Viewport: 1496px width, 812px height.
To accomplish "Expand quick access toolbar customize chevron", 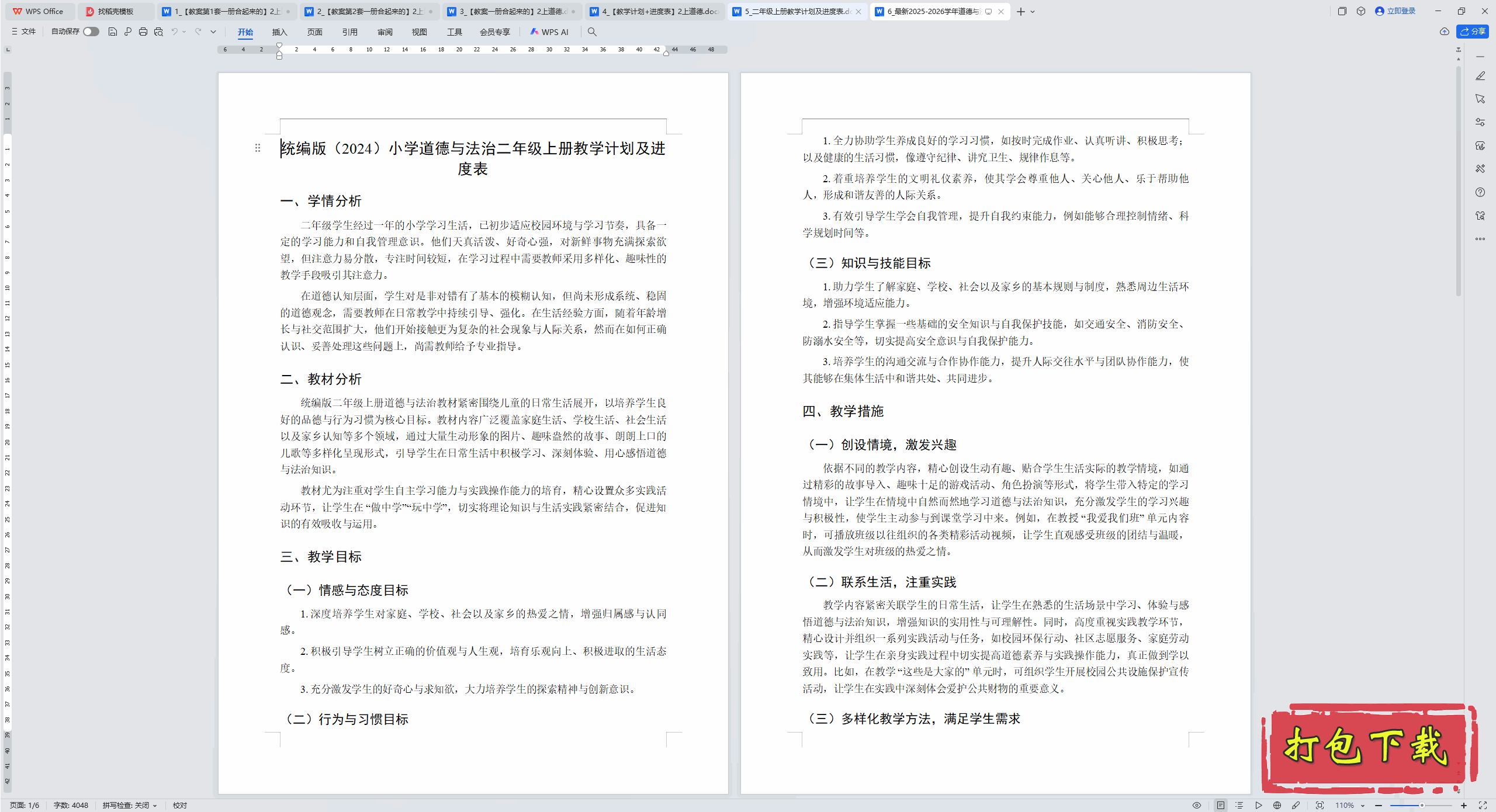I will tap(213, 32).
